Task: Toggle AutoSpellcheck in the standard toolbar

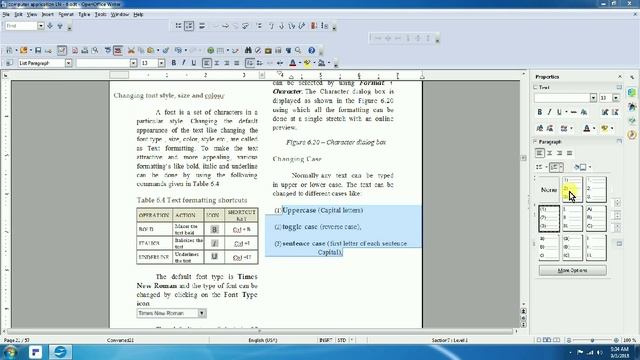Action: click(118, 50)
